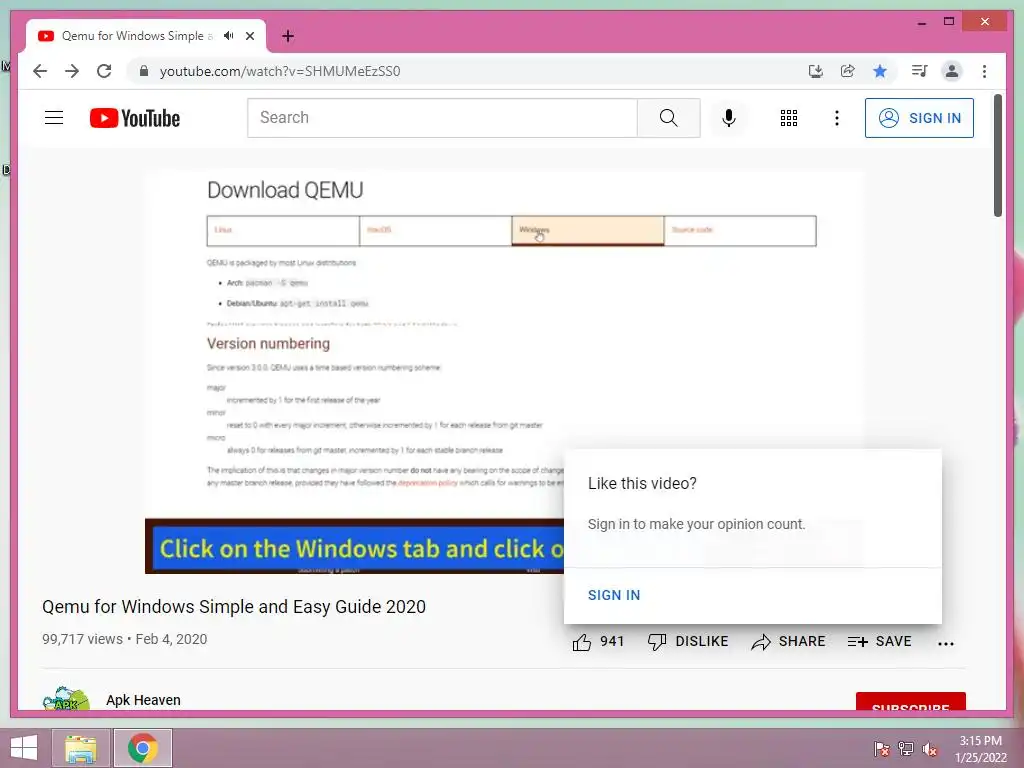1024x768 pixels.
Task: Submit search with the magnifier button
Action: pyautogui.click(x=668, y=118)
